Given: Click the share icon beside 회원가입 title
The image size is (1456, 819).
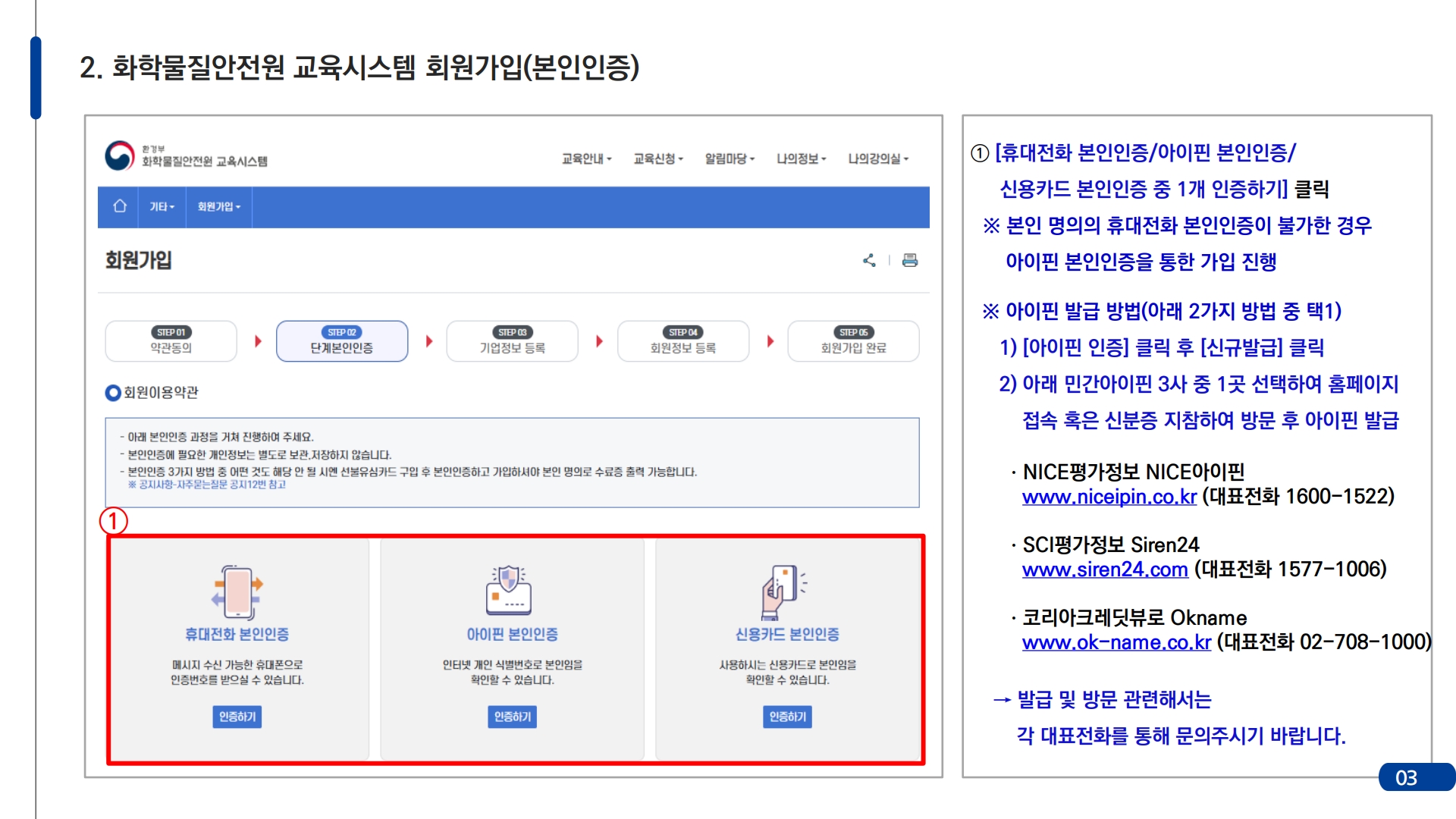Looking at the screenshot, I should pos(869,261).
